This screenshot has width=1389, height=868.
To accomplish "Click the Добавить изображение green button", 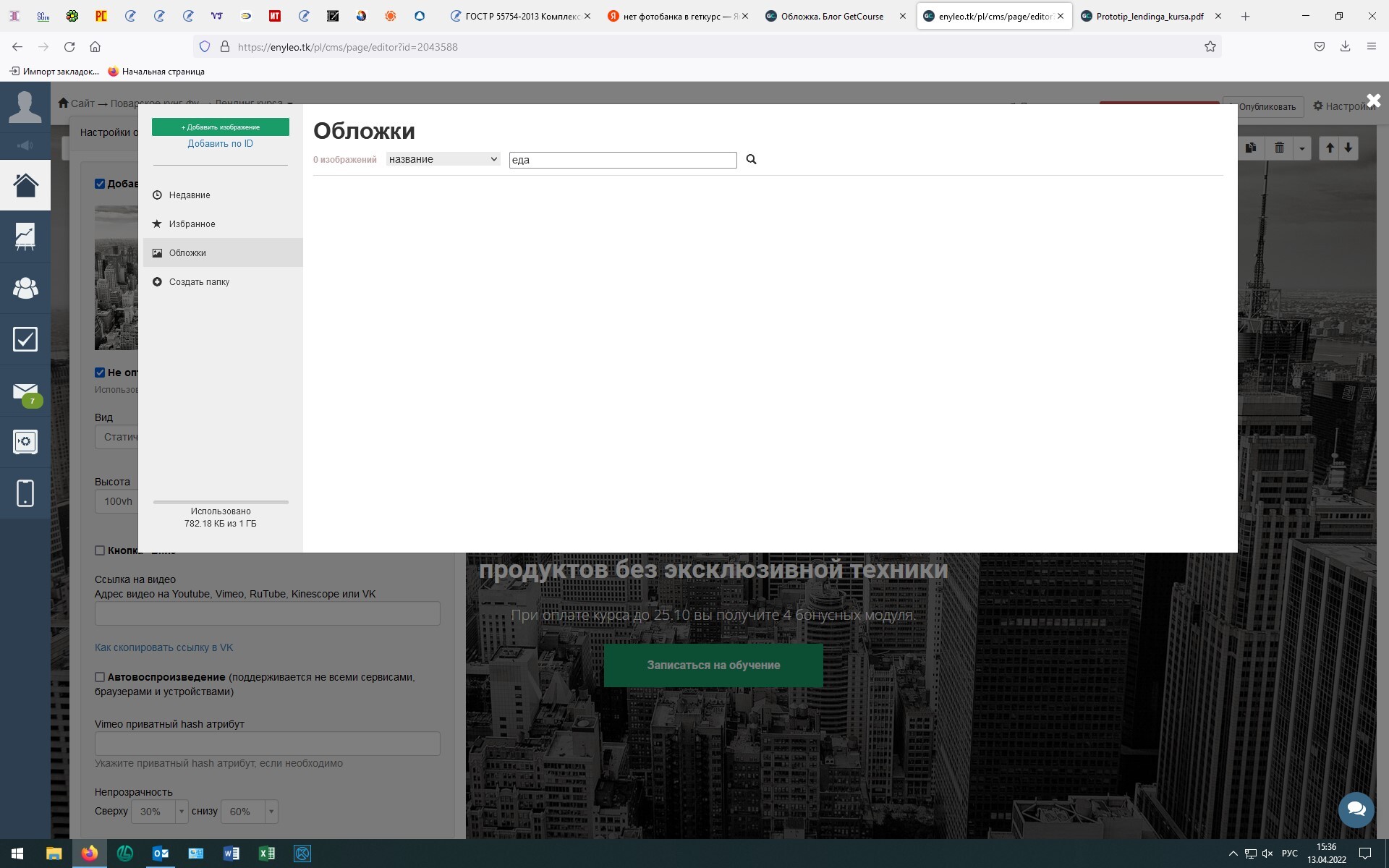I will tap(221, 127).
